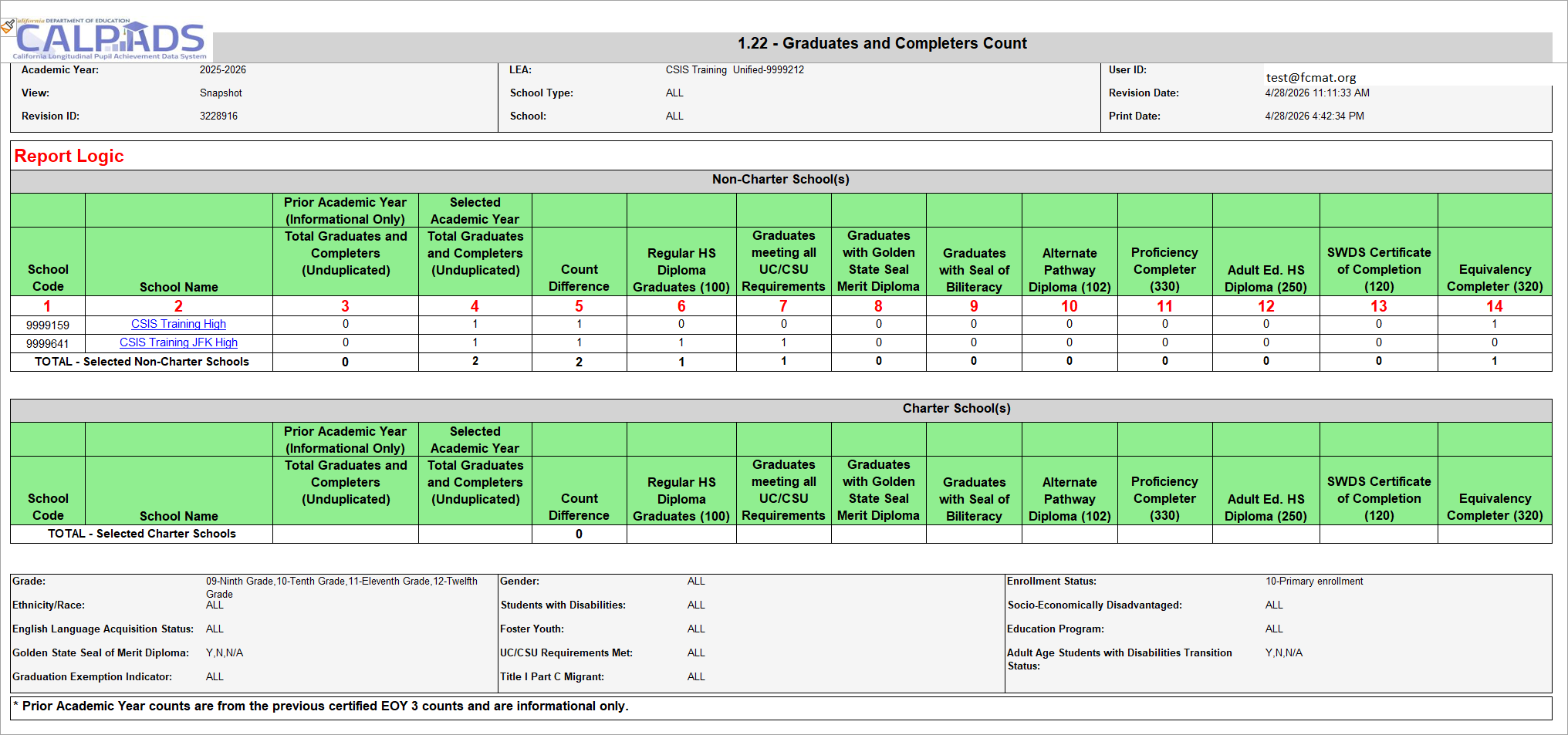This screenshot has height=735, width=1568.
Task: Click Regular HS Diploma value for CSIS Training JFK High
Action: point(681,342)
